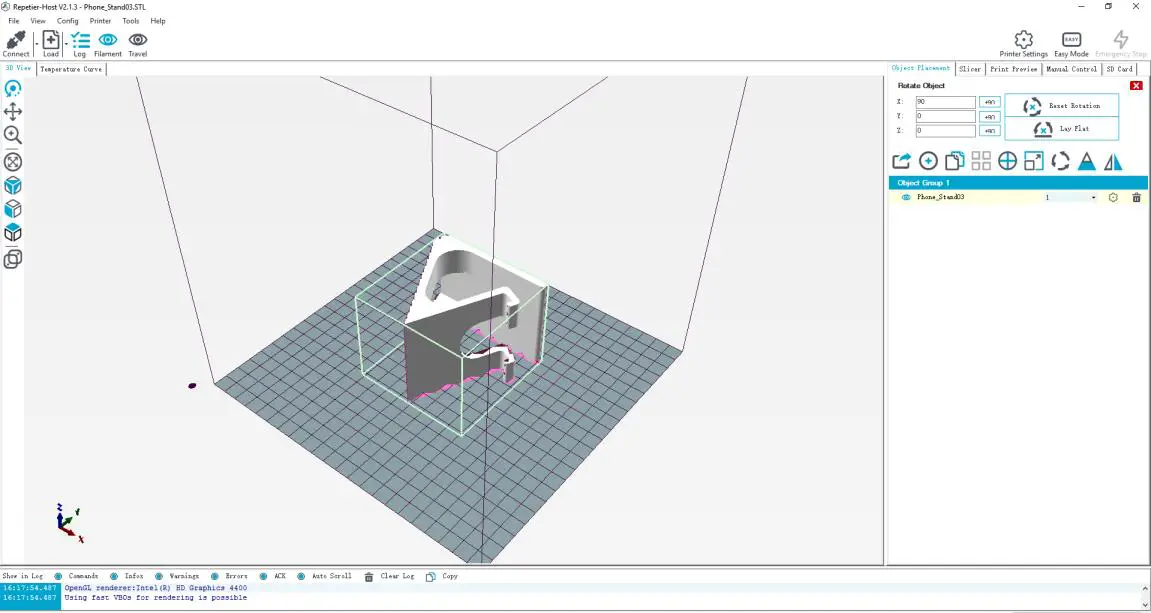Switch to the Slicer tab

click(969, 68)
